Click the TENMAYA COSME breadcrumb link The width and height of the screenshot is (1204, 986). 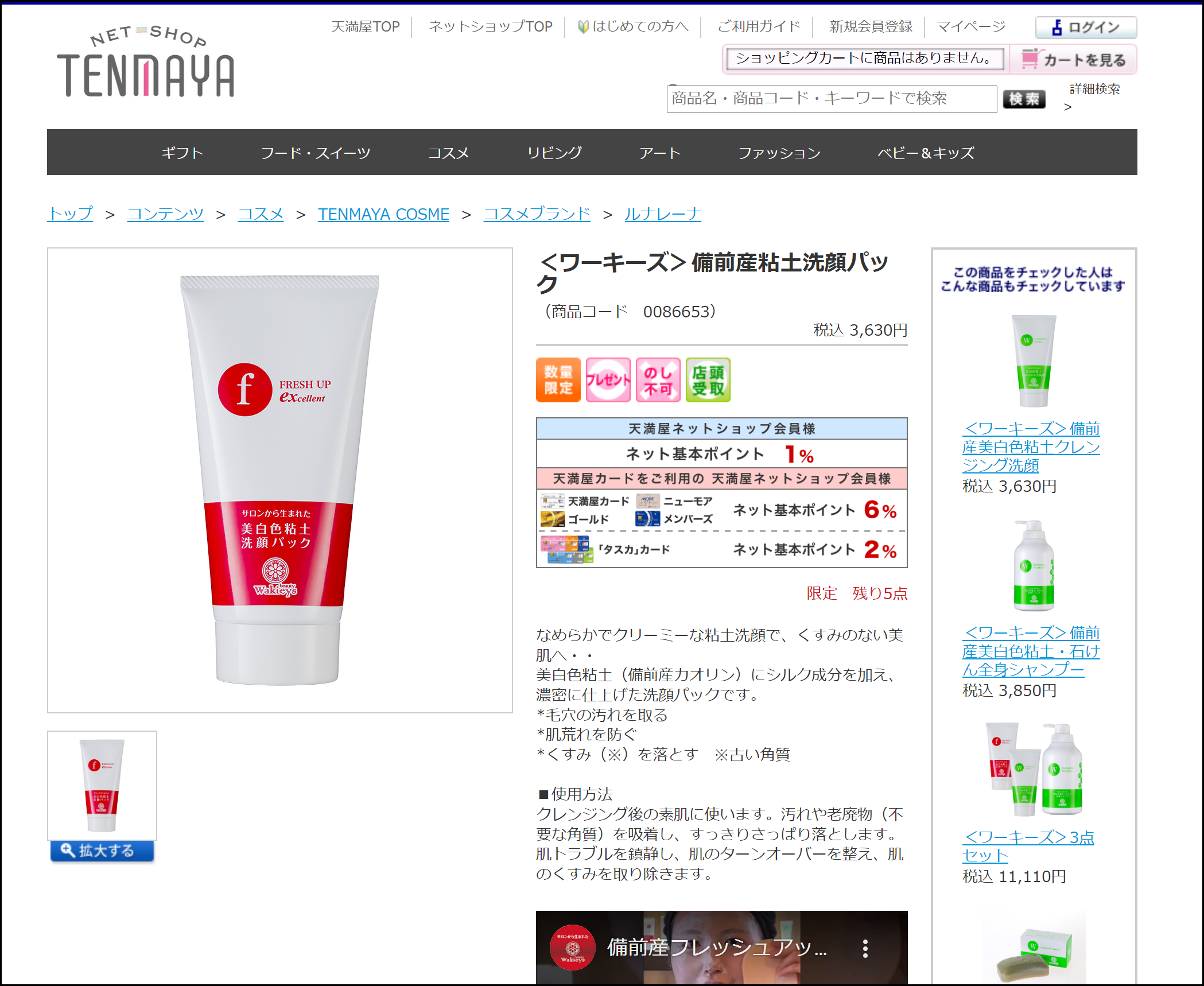(x=383, y=214)
